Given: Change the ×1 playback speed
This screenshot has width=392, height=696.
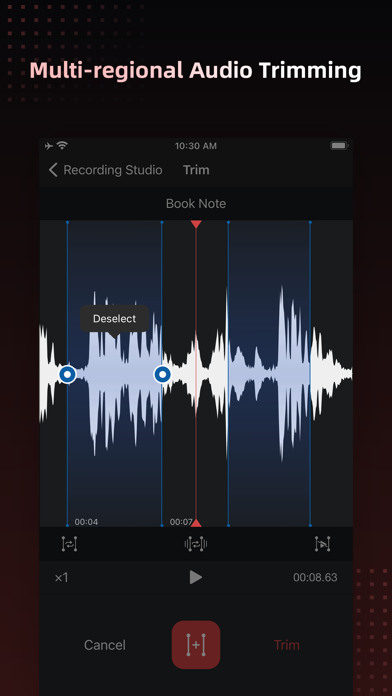Looking at the screenshot, I should click(62, 577).
